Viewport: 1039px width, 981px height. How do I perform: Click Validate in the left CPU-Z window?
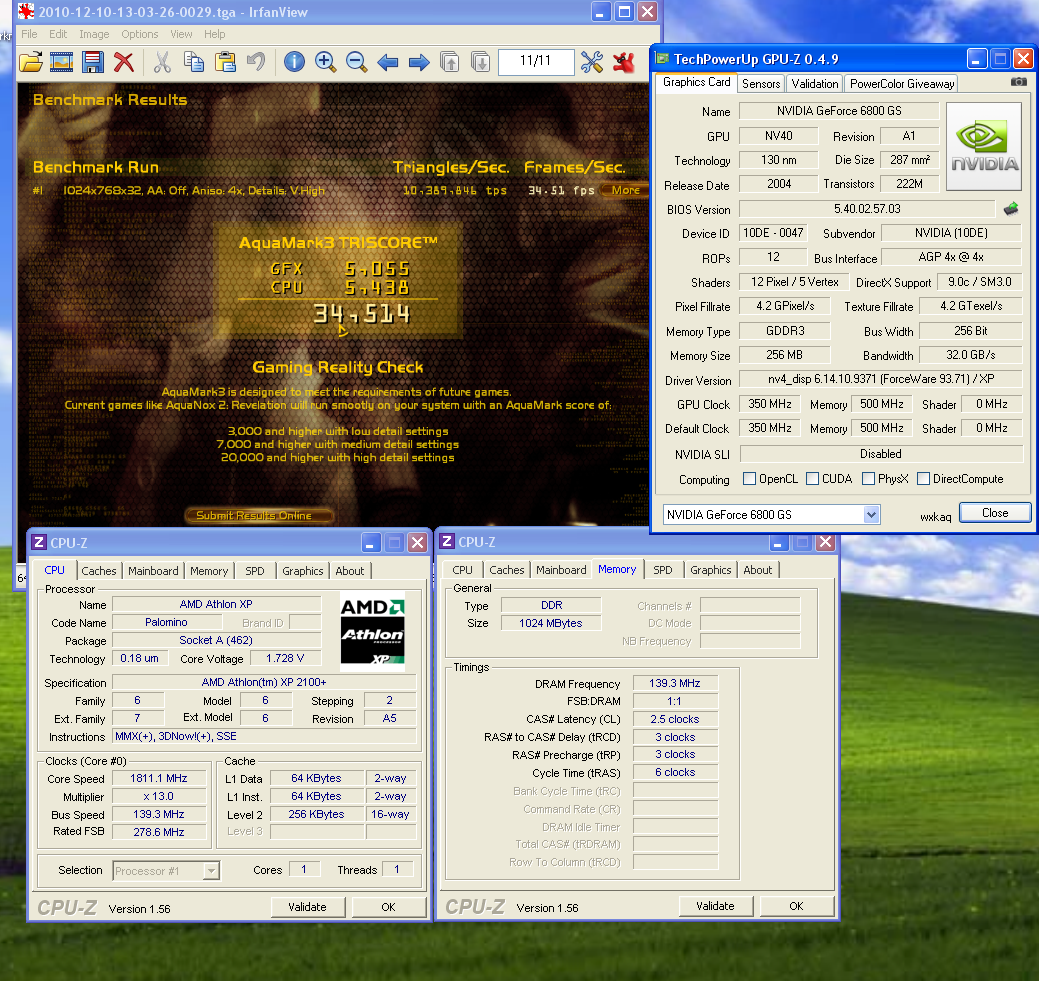pos(307,907)
